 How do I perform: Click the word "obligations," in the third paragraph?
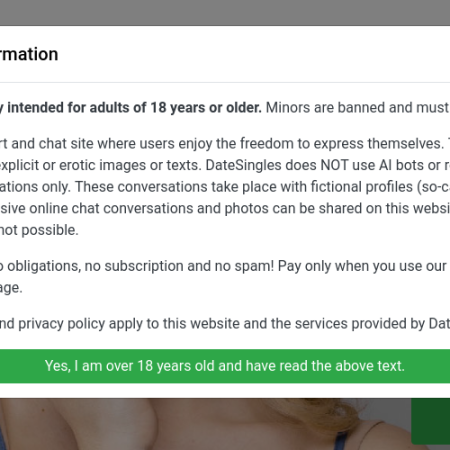click(44, 266)
